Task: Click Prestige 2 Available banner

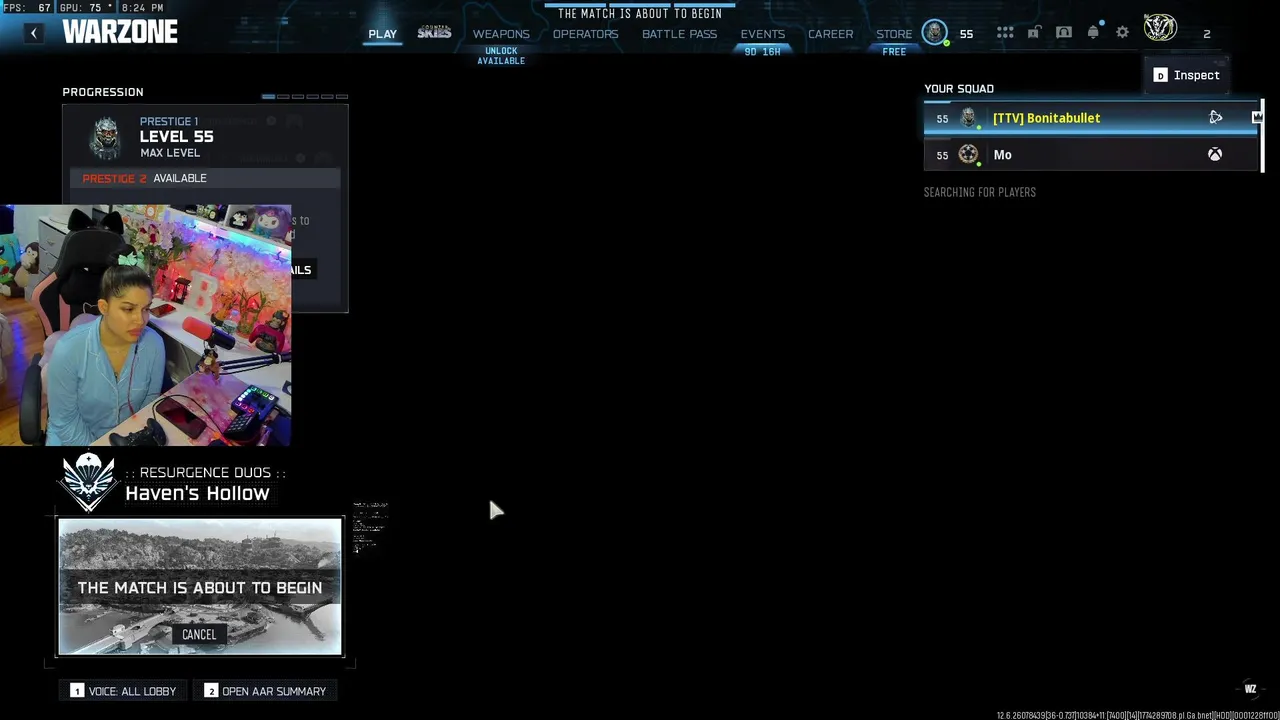Action: click(x=205, y=178)
